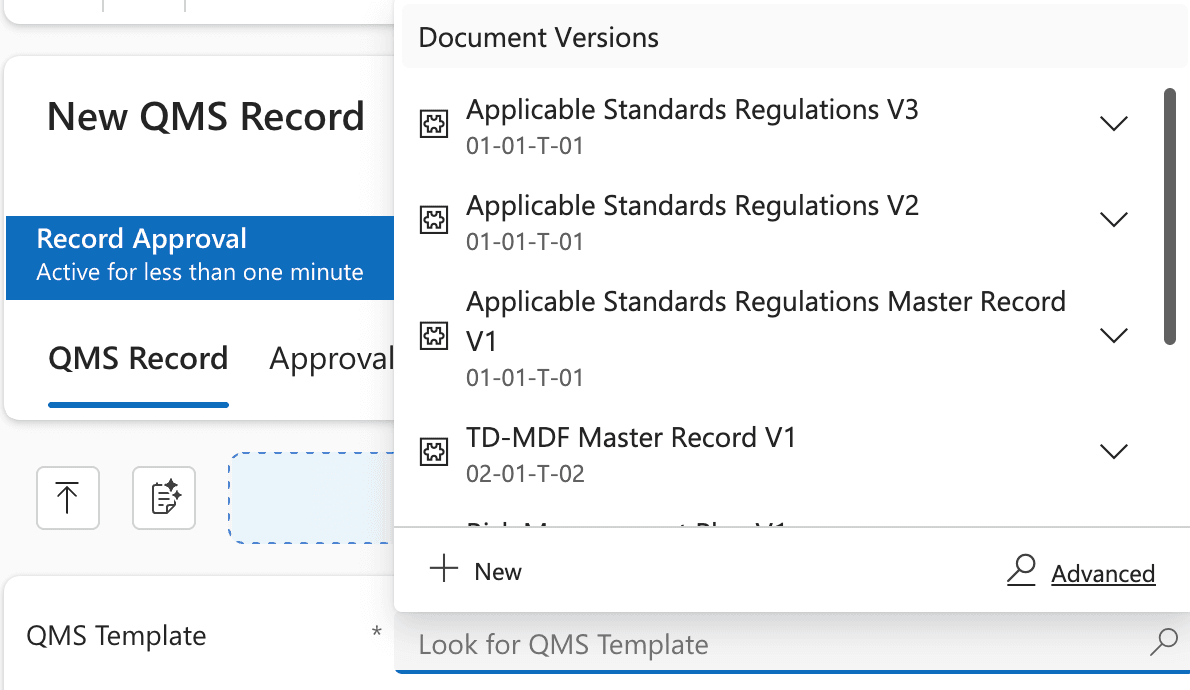Viewport: 1190px width, 690px height.
Task: Click the 02-01-T-02 code text
Action: pyautogui.click(x=525, y=474)
